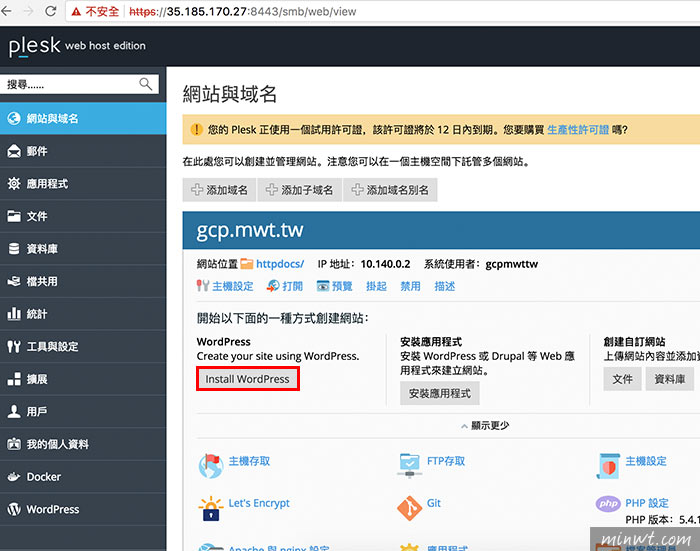Viewport: 700px width, 551px height.
Task: Click the Install WordPress button
Action: (x=247, y=379)
